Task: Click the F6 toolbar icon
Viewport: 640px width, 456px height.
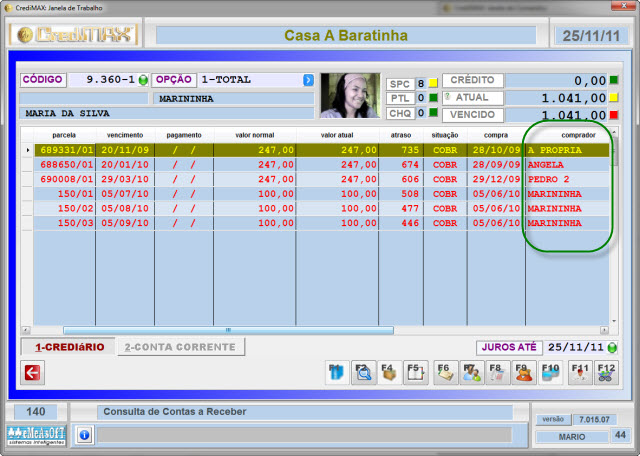Action: coord(446,373)
